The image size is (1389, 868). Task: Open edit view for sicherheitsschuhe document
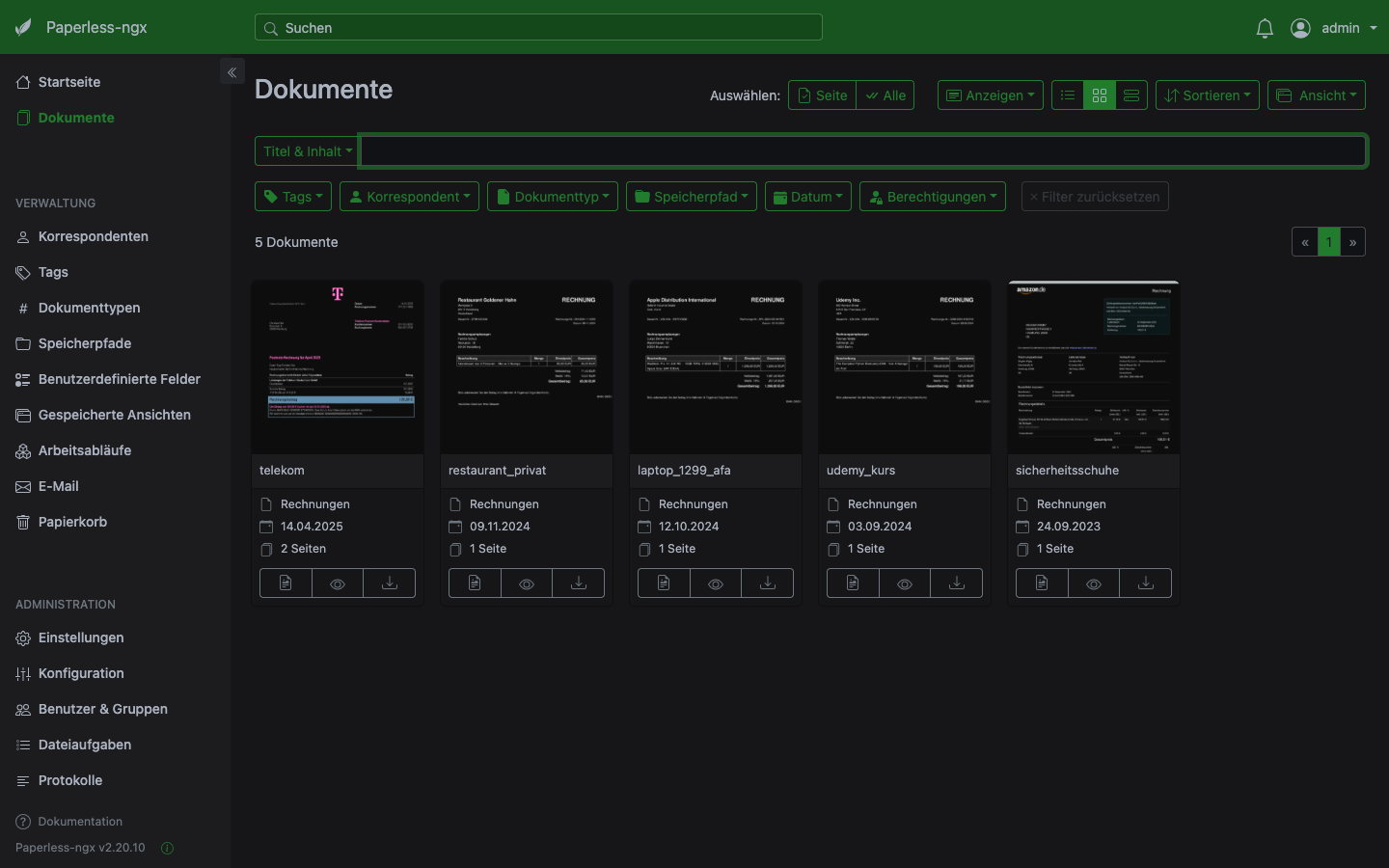coord(1042,583)
